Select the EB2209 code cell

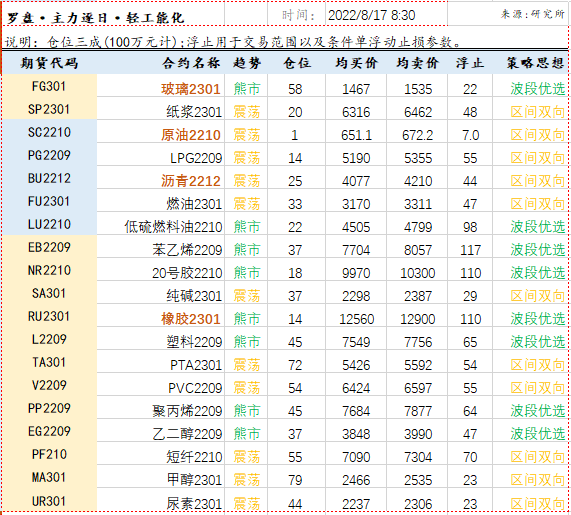[x=49, y=247]
